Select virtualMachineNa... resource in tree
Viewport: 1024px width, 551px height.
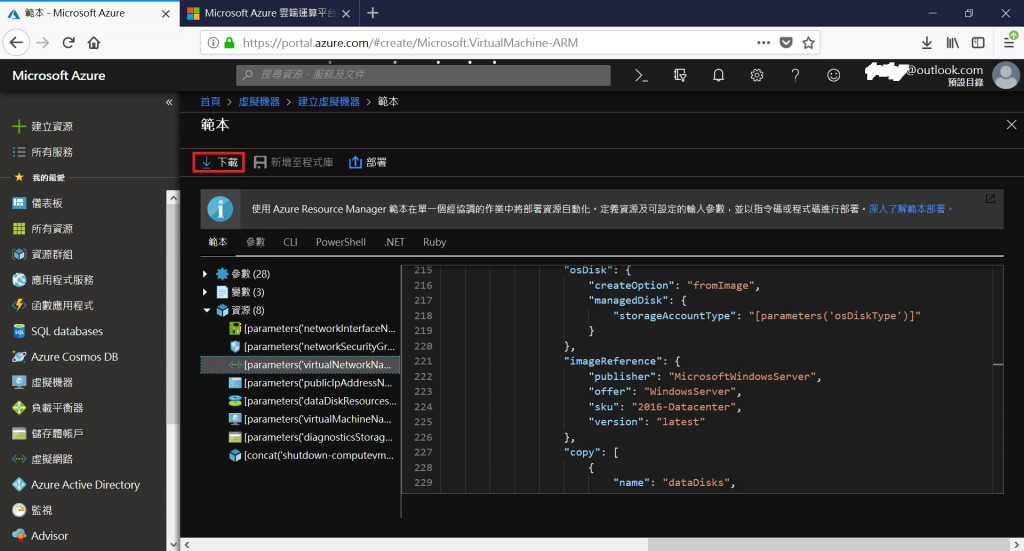click(x=312, y=419)
